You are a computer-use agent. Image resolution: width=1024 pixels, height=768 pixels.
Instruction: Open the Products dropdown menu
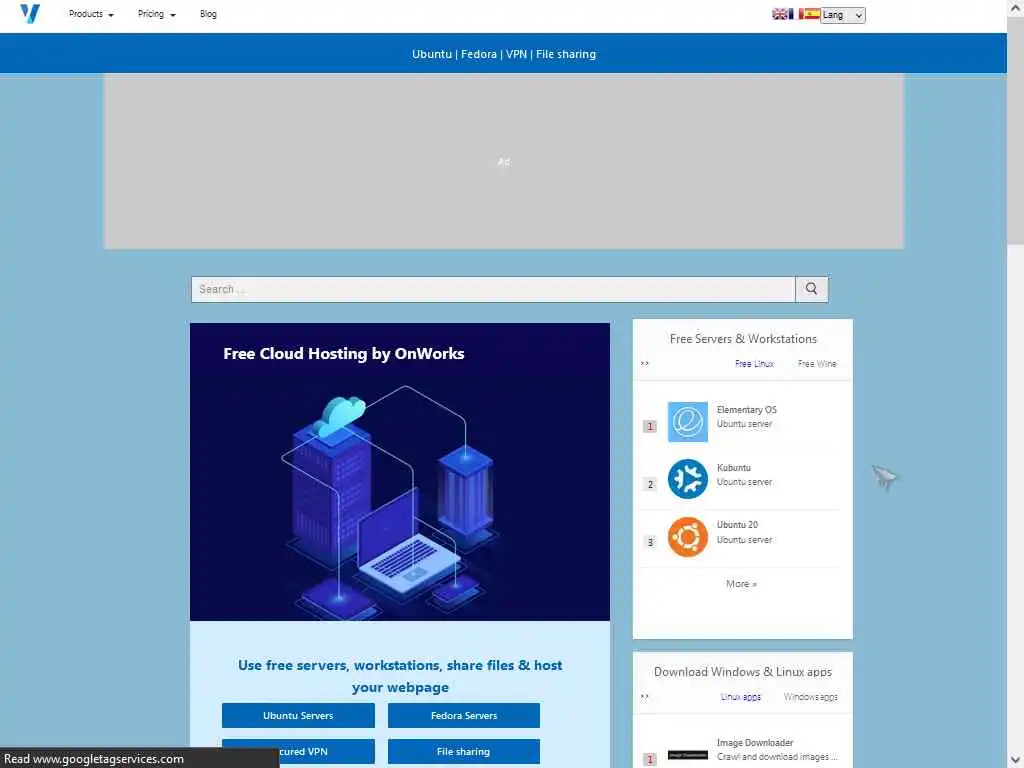pos(91,14)
